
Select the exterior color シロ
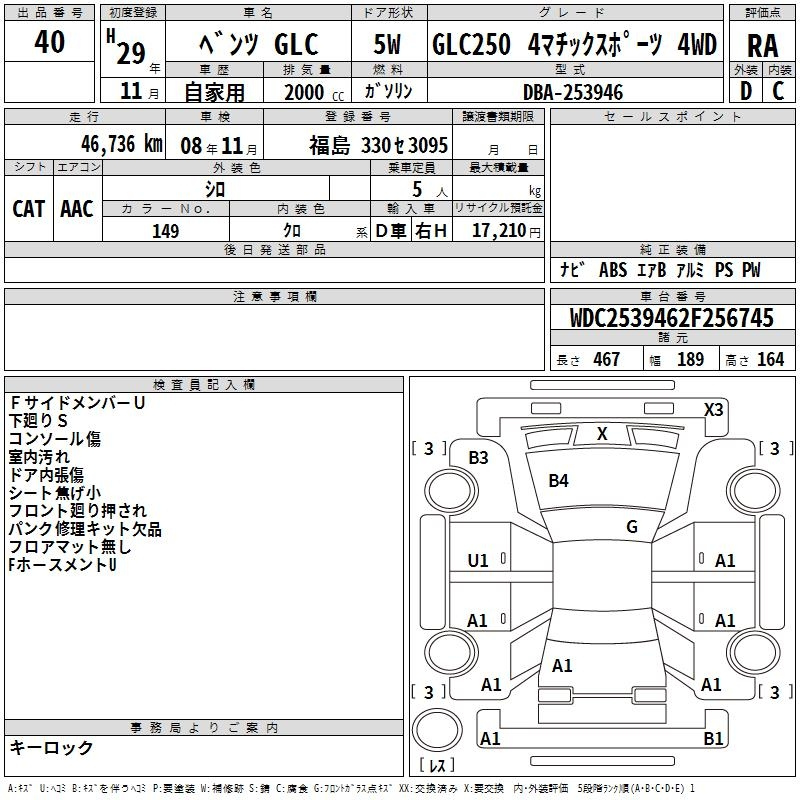(215, 189)
